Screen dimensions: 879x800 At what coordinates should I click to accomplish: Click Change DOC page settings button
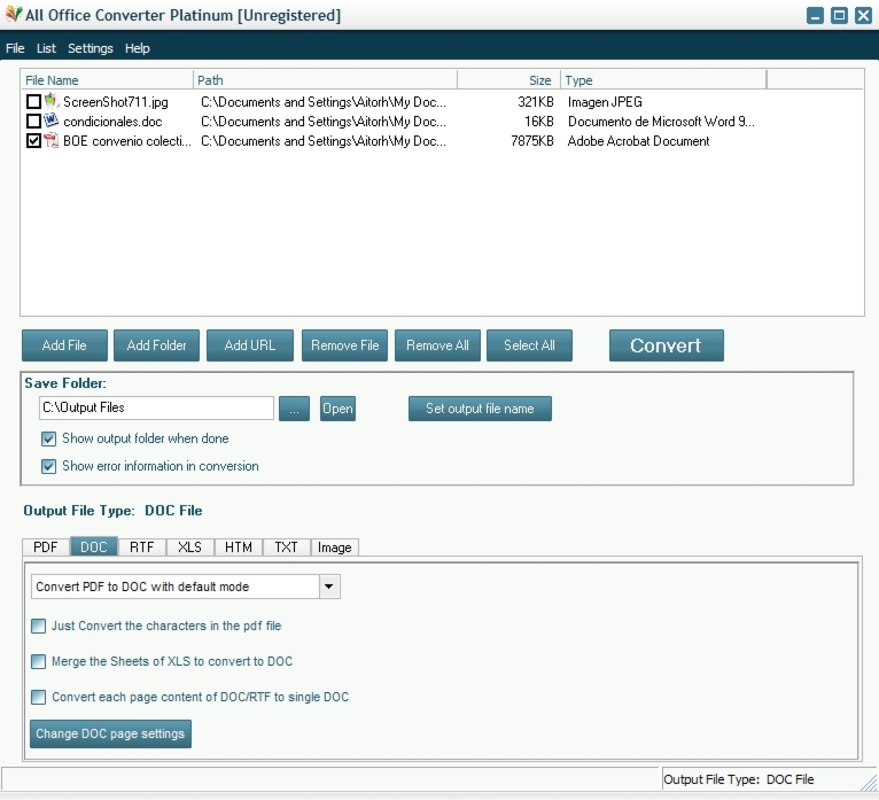(110, 734)
